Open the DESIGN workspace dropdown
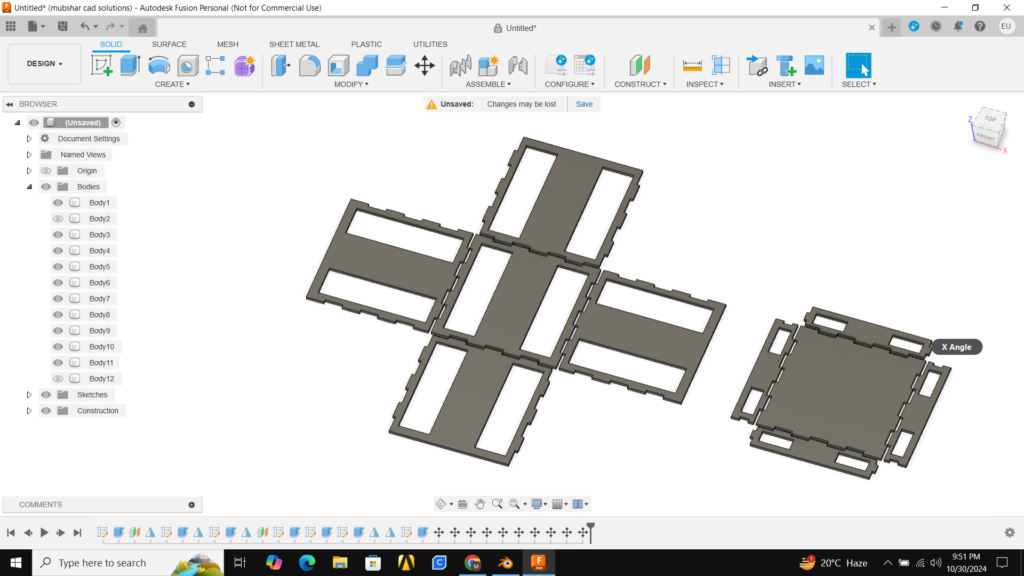This screenshot has width=1024, height=576. [x=44, y=64]
